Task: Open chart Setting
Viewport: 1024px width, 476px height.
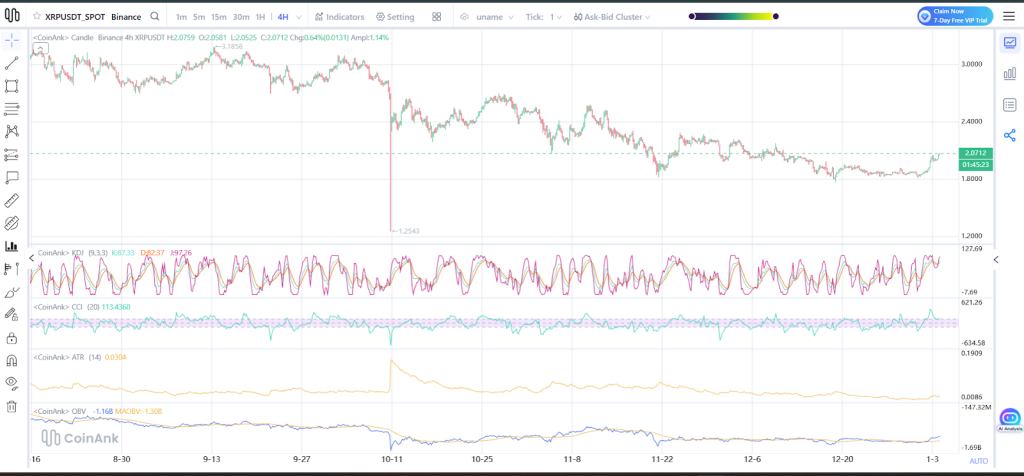Action: [395, 17]
